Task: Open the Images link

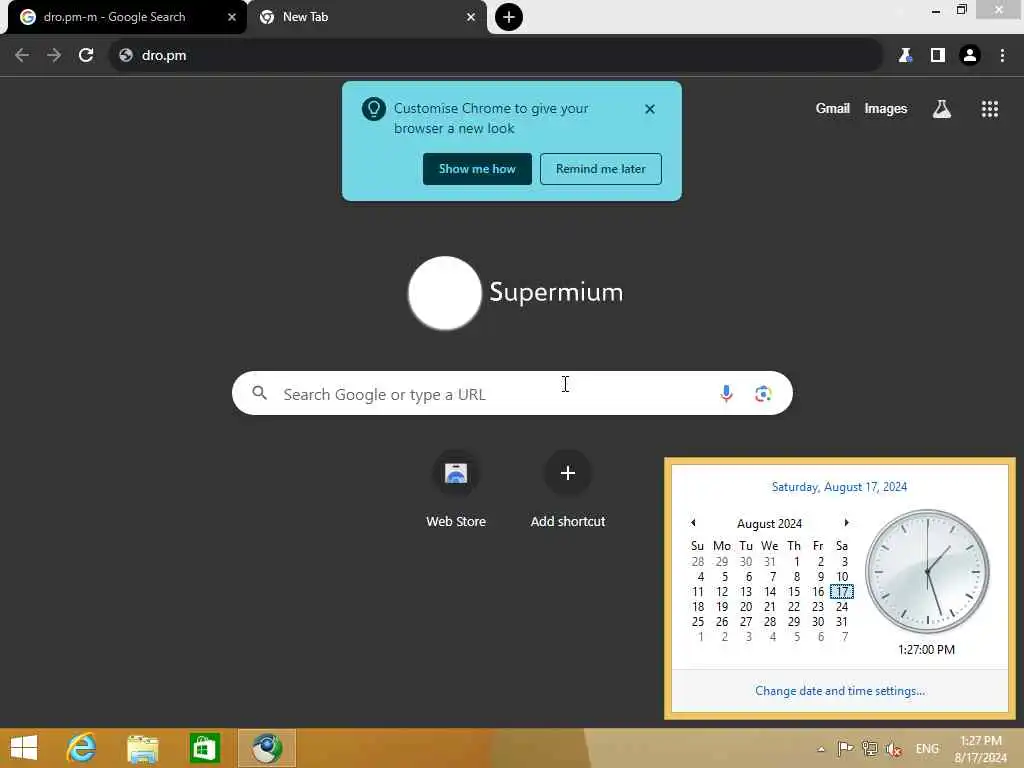Action: [x=886, y=108]
